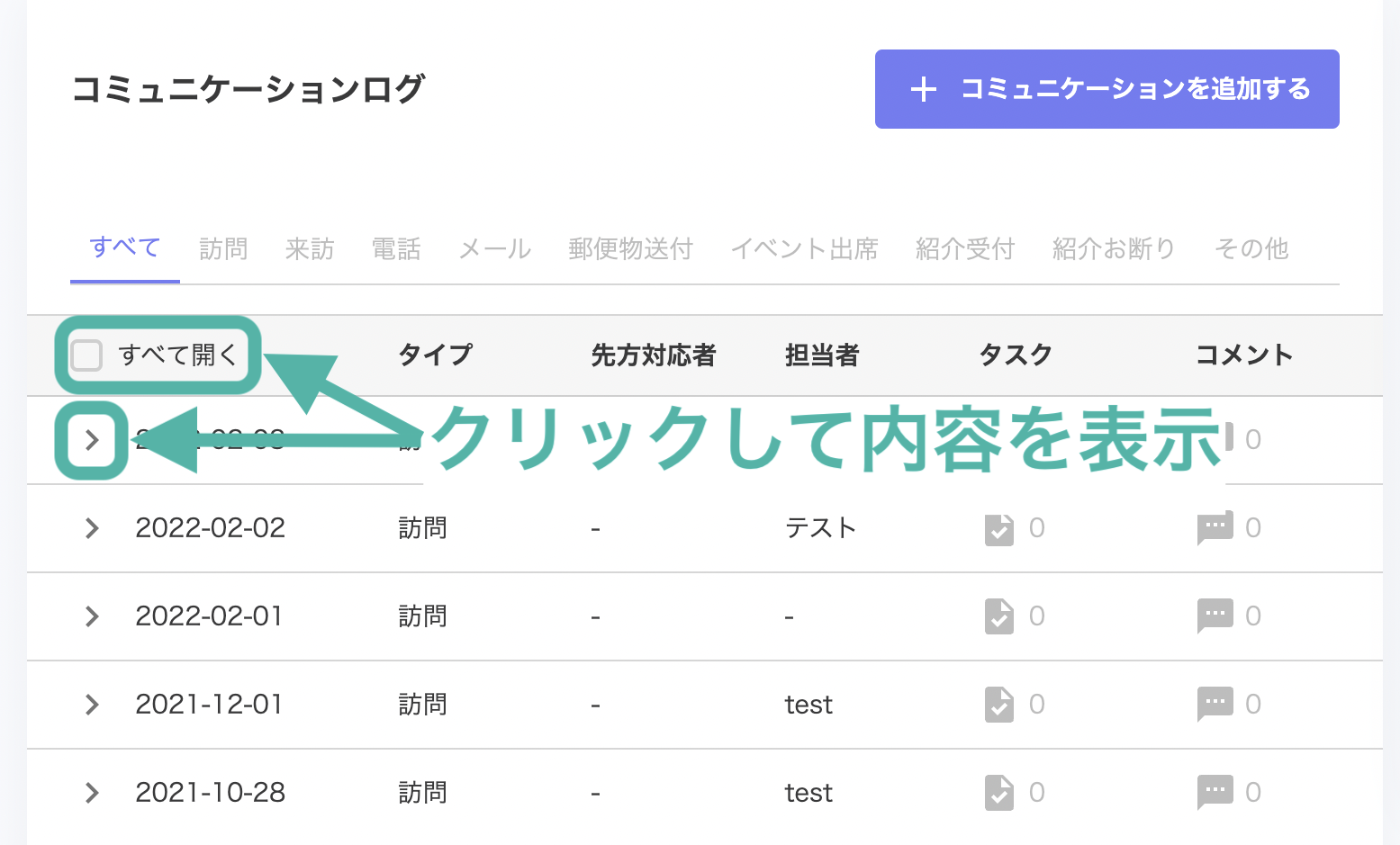Switch to the イベント出席 tab
The image size is (1400, 845).
[x=804, y=248]
